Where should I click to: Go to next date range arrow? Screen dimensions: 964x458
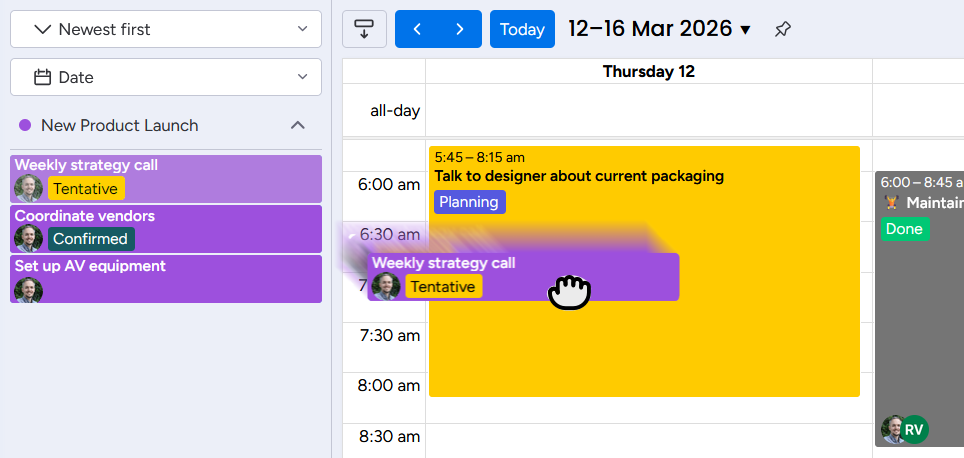(x=460, y=29)
